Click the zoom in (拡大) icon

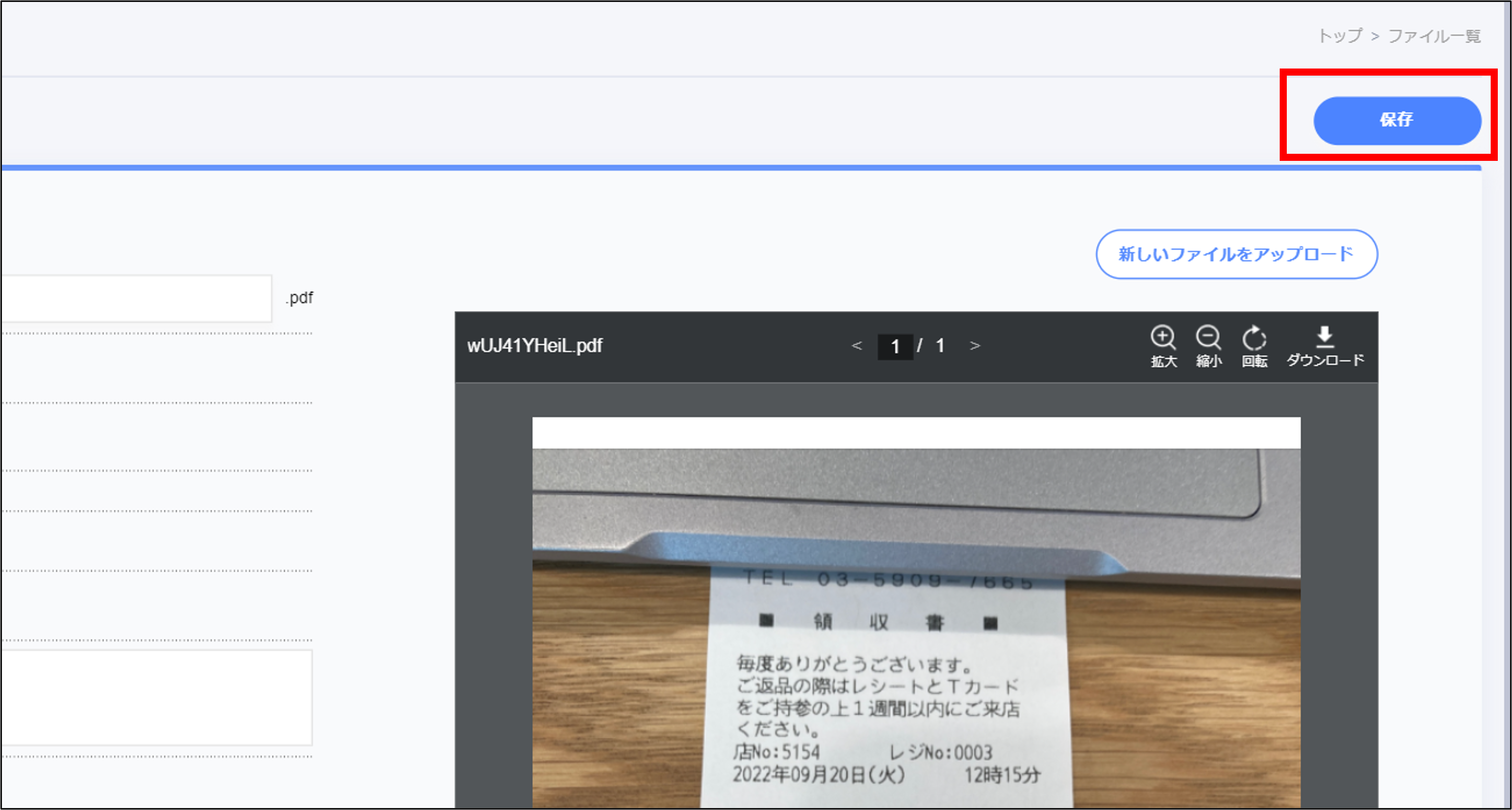tap(1163, 346)
